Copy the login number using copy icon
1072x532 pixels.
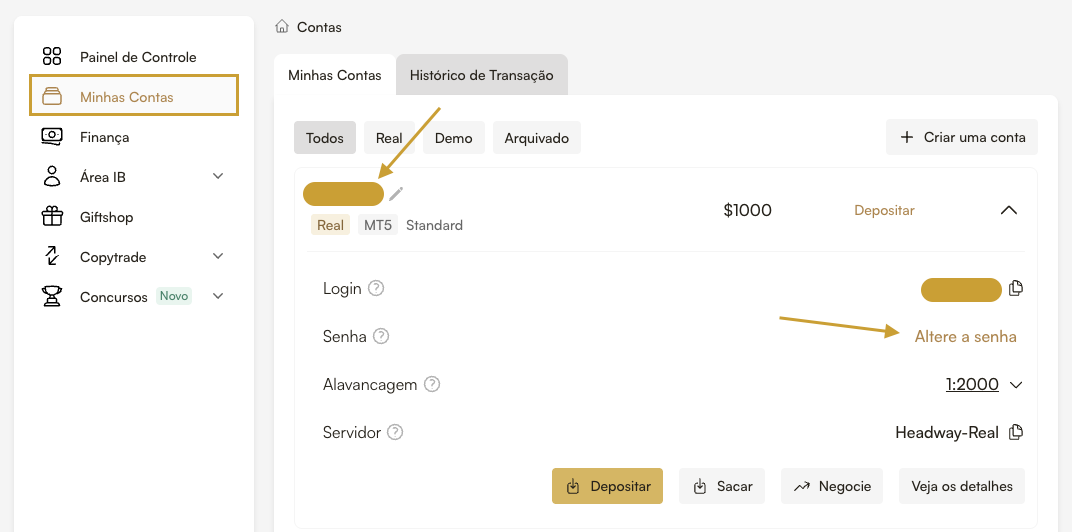[1016, 289]
